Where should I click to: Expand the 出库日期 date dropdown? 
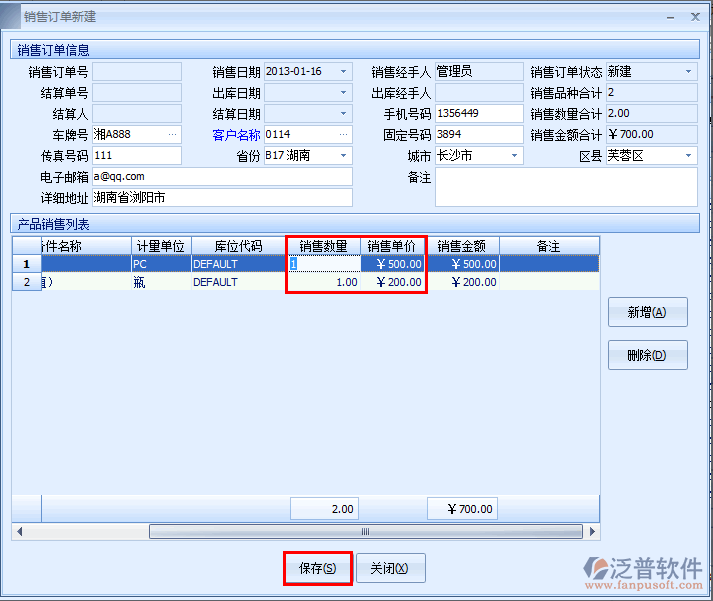pos(343,93)
